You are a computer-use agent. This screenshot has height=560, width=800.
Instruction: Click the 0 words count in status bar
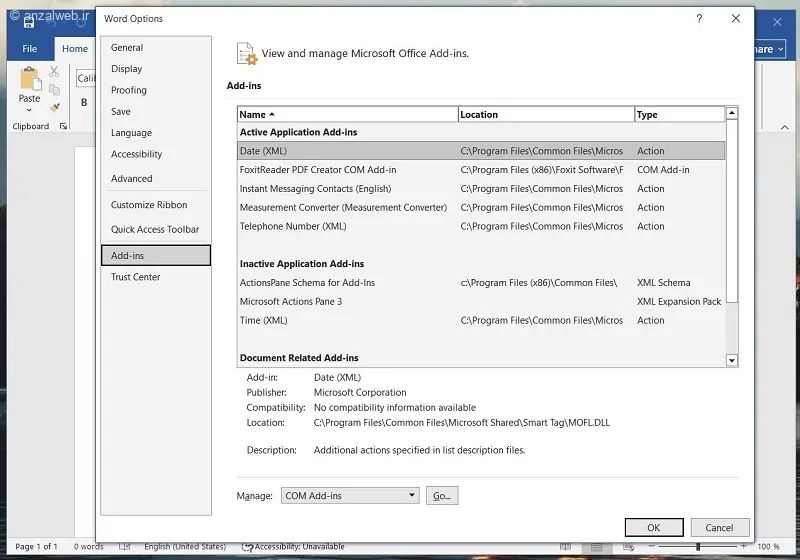point(88,547)
